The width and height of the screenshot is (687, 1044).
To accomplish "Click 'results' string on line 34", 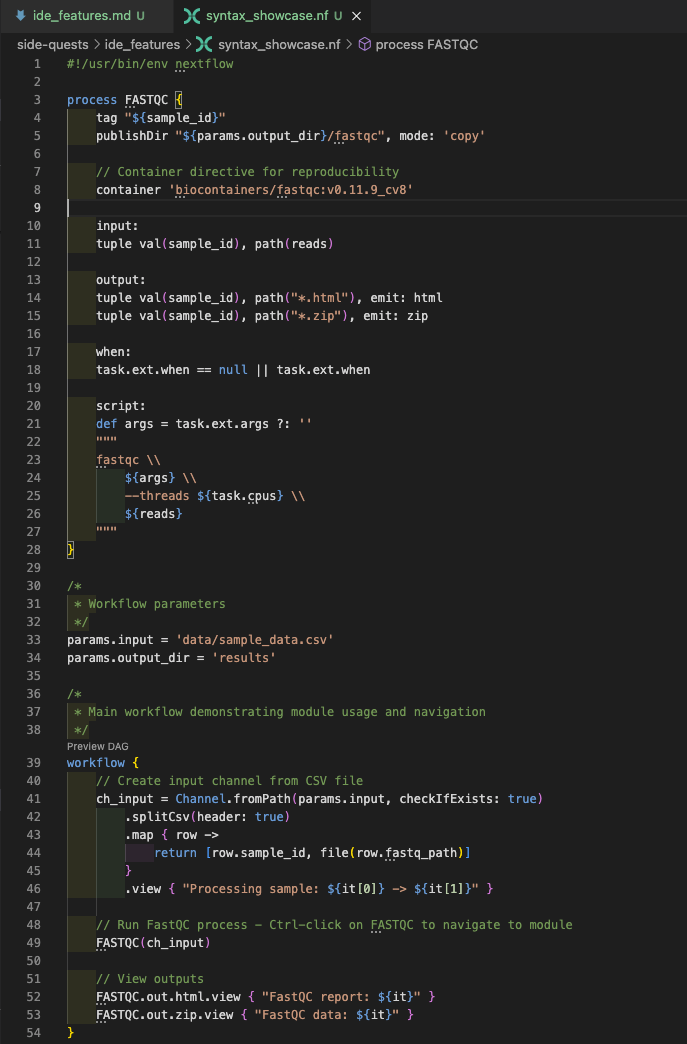I will point(244,658).
